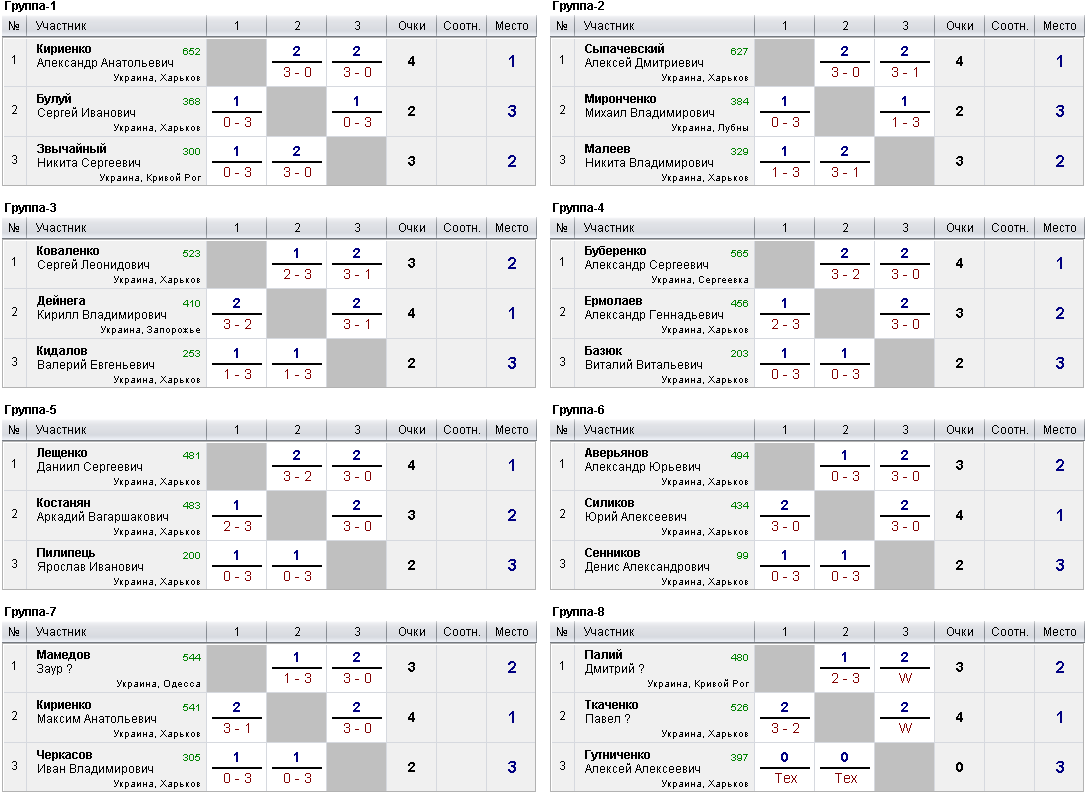Viewport: 1086px width, 793px height.
Task: Click W result in Палий row
Action: click(x=905, y=678)
